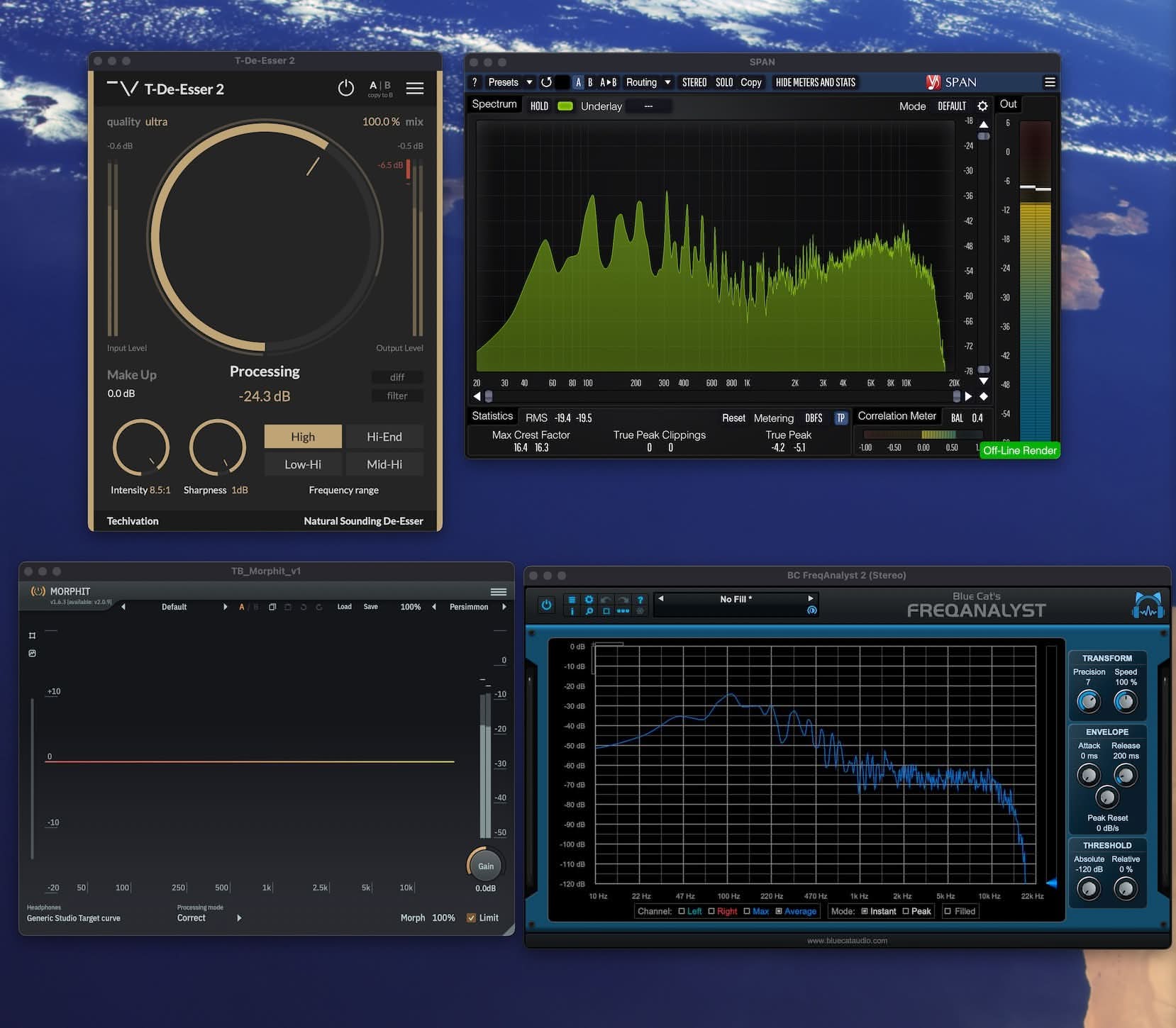Click the SPAN Copy button

[x=751, y=82]
